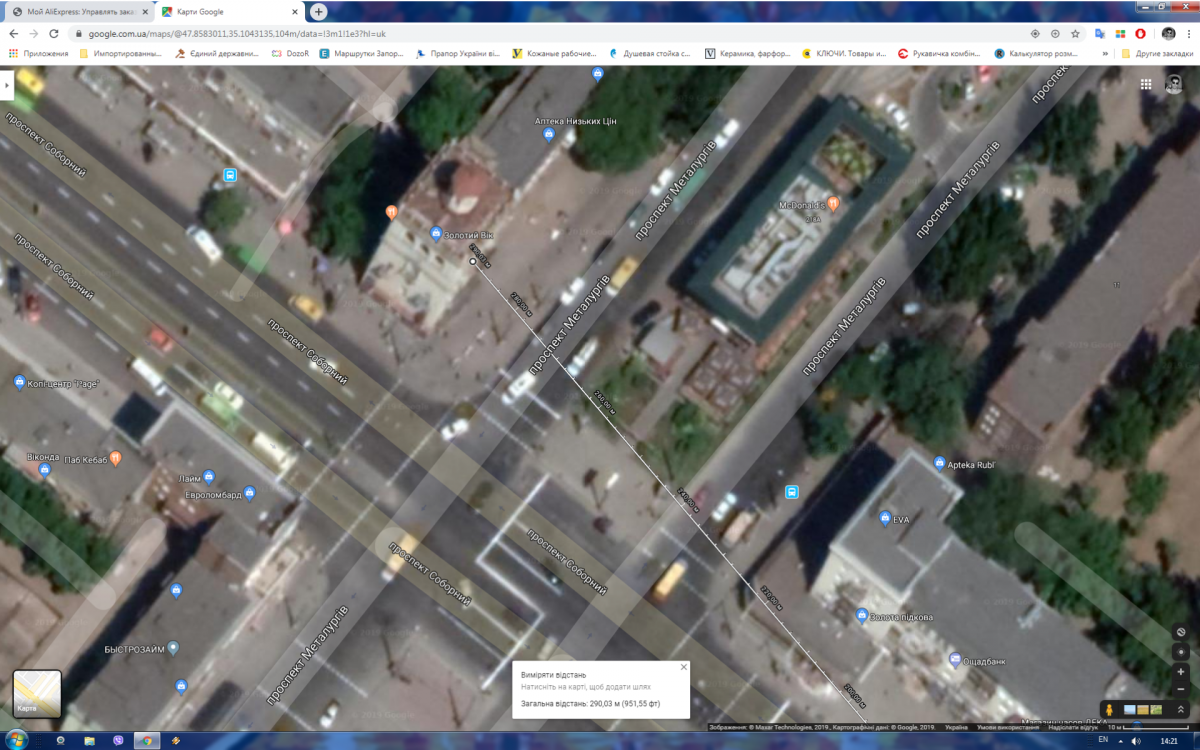Expand the imagery strip with double chevron

[1181, 710]
